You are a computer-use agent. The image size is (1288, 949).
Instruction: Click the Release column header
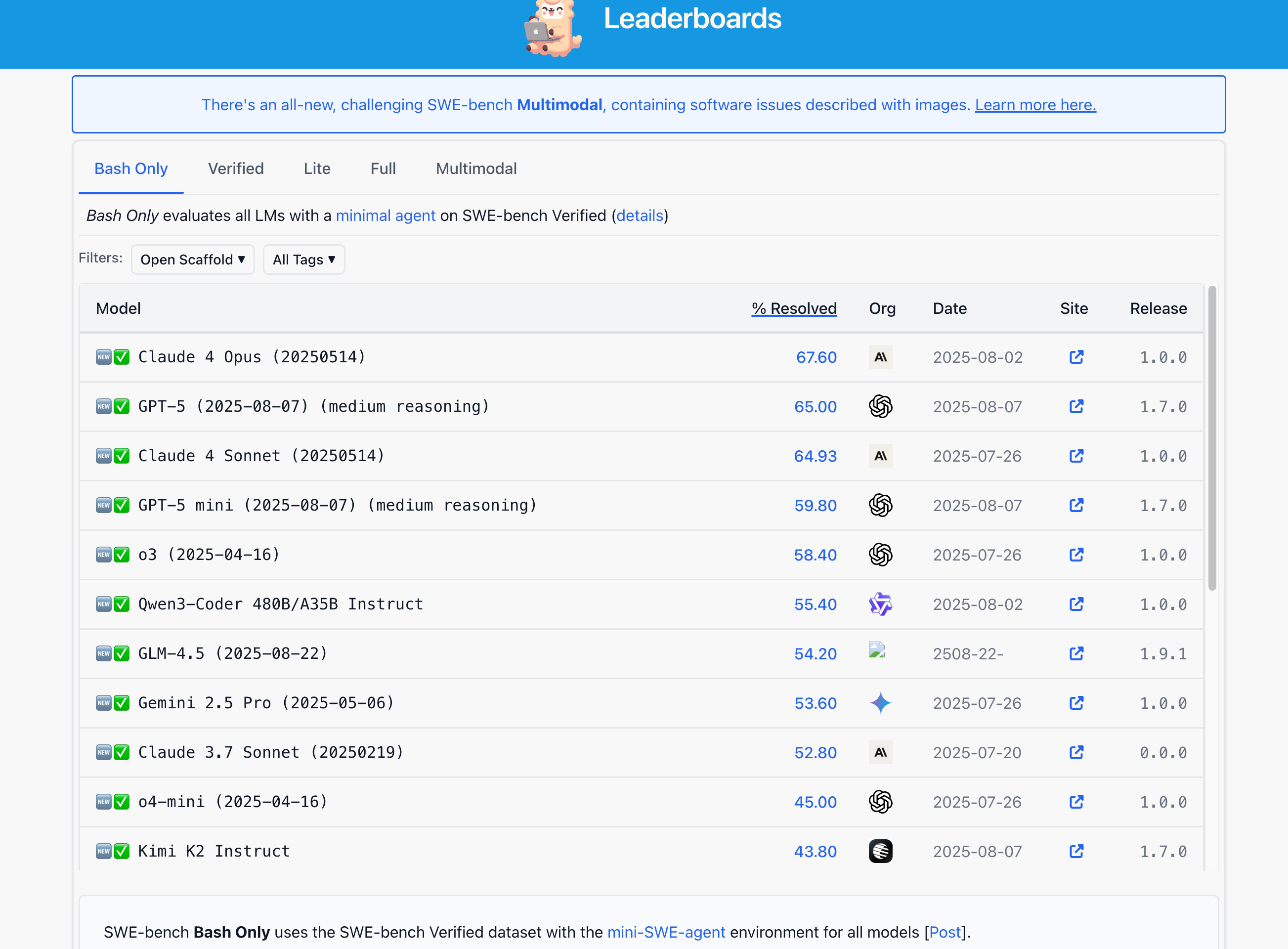1158,308
